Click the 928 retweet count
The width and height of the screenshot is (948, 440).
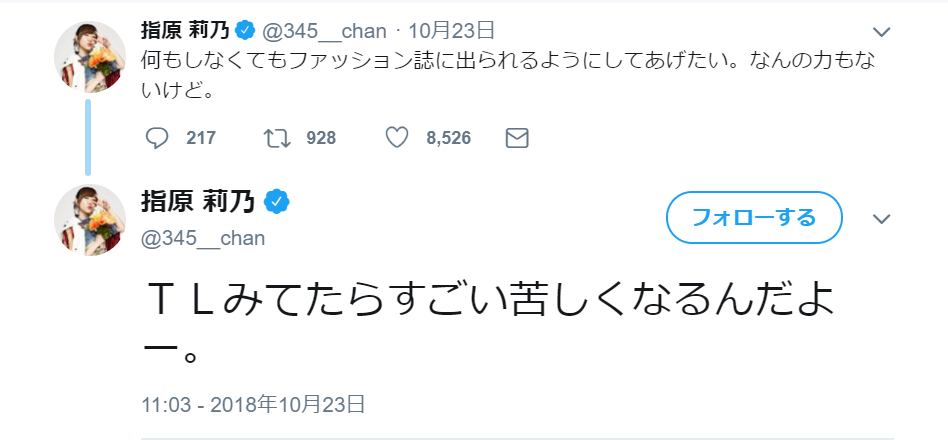[320, 138]
